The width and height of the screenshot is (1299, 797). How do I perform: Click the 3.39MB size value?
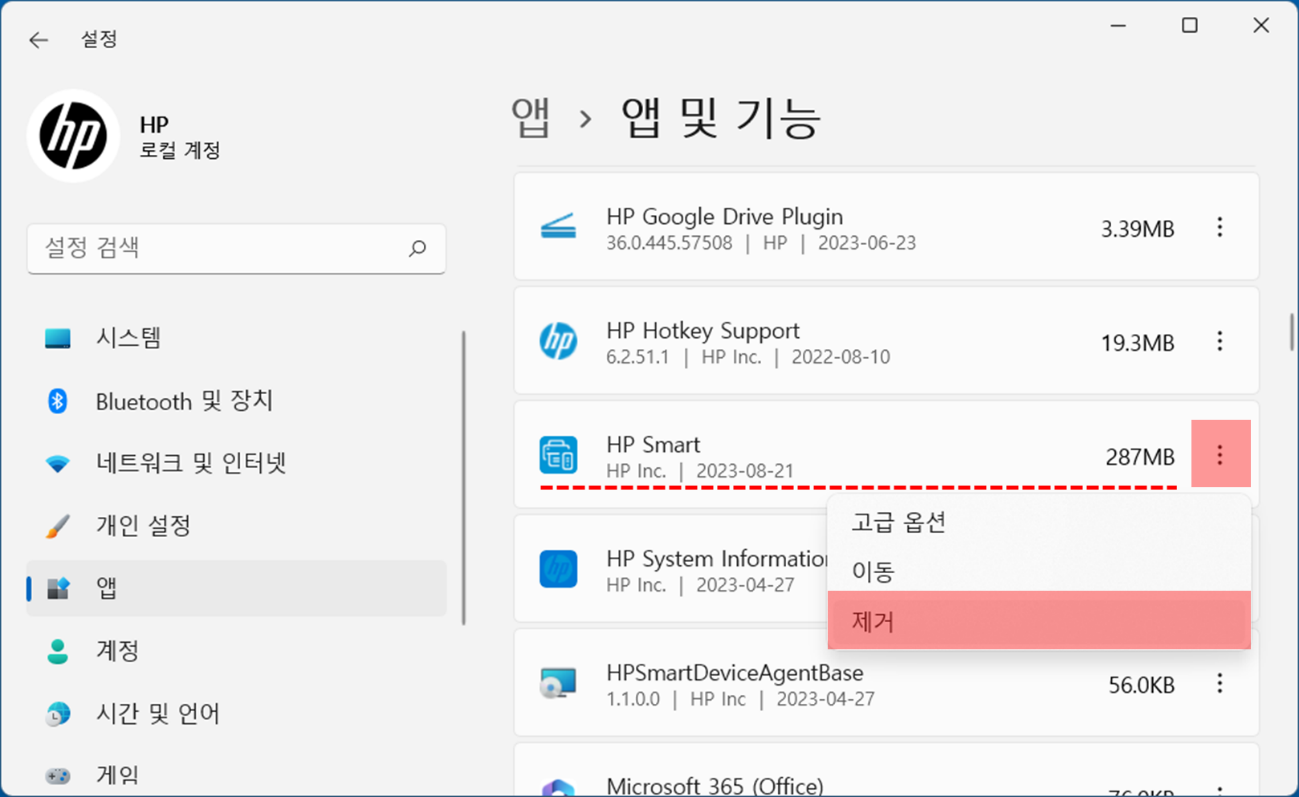click(x=1137, y=229)
